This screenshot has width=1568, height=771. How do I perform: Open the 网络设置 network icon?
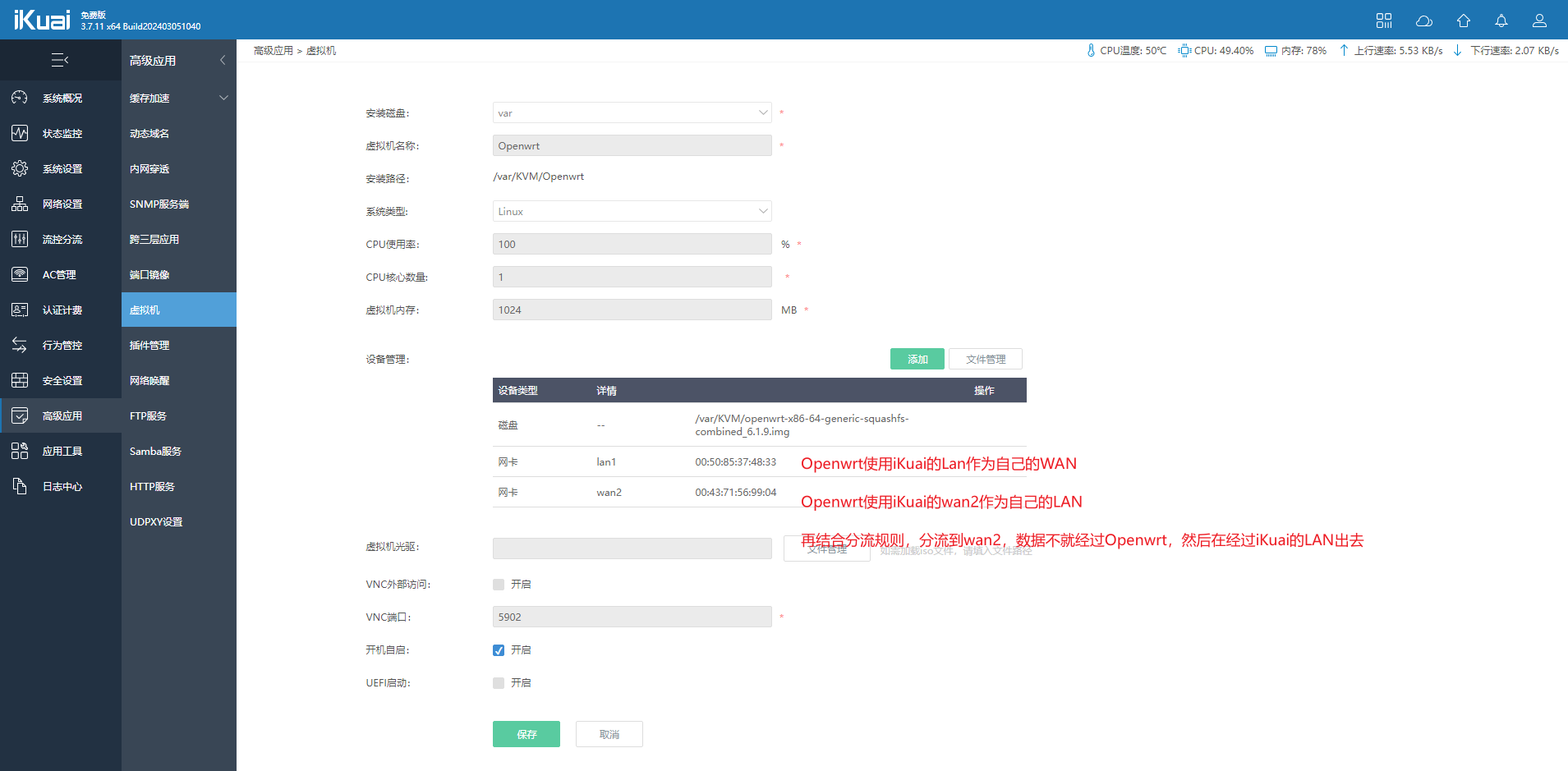click(20, 204)
